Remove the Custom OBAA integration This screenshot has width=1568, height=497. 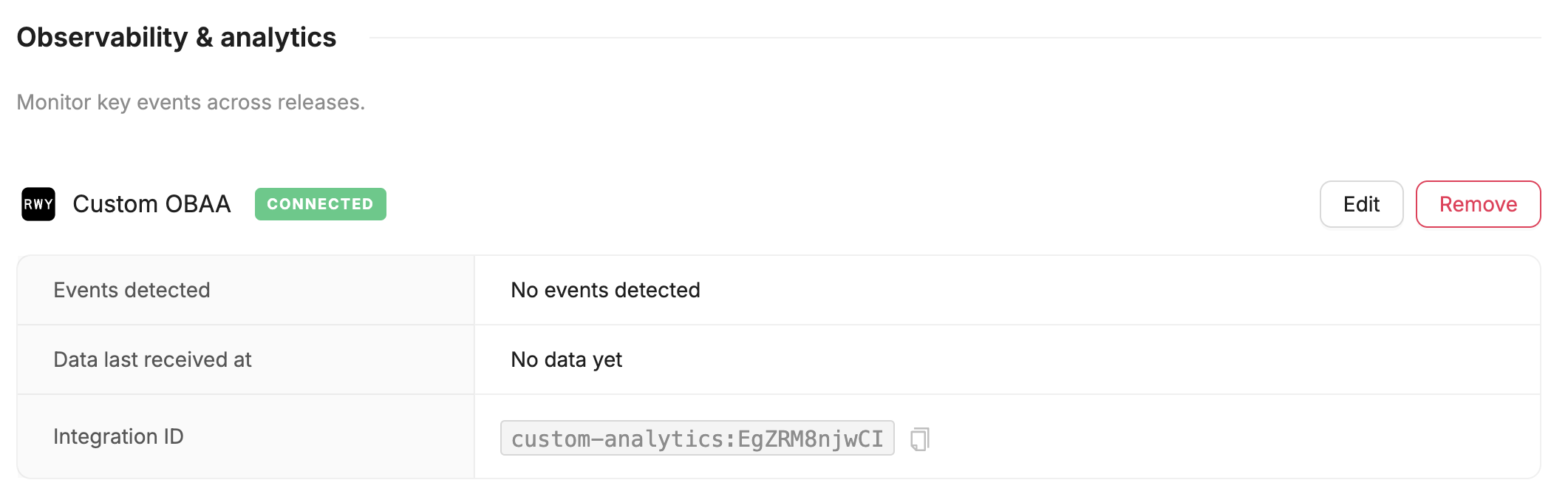1478,204
